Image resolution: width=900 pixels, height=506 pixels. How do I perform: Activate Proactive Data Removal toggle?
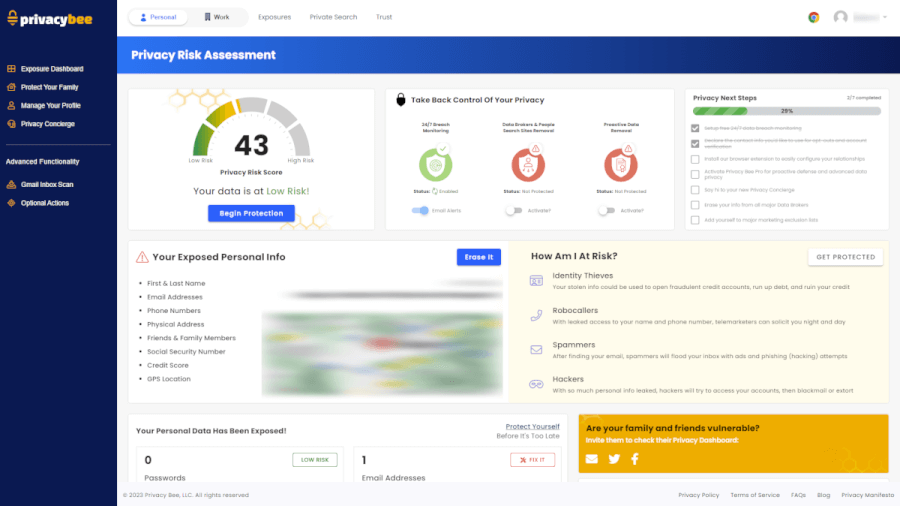(606, 211)
